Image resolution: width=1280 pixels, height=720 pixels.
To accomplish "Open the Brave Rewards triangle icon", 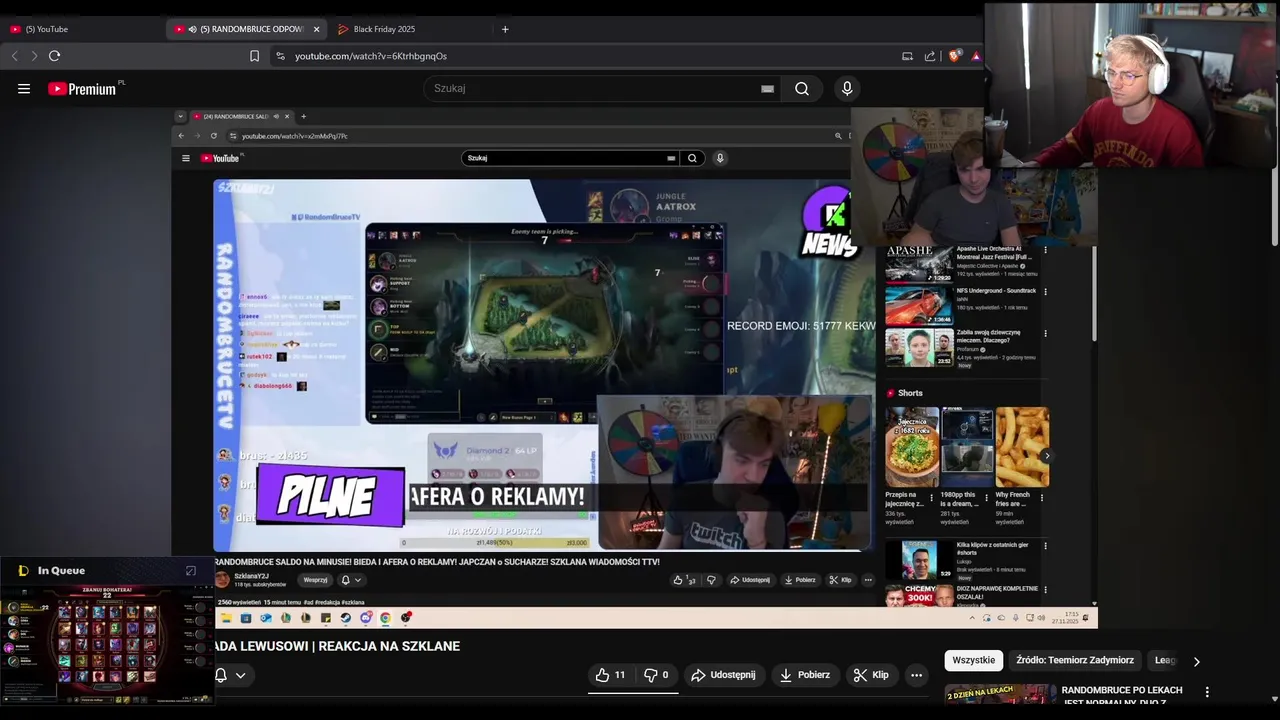I will coord(975,56).
